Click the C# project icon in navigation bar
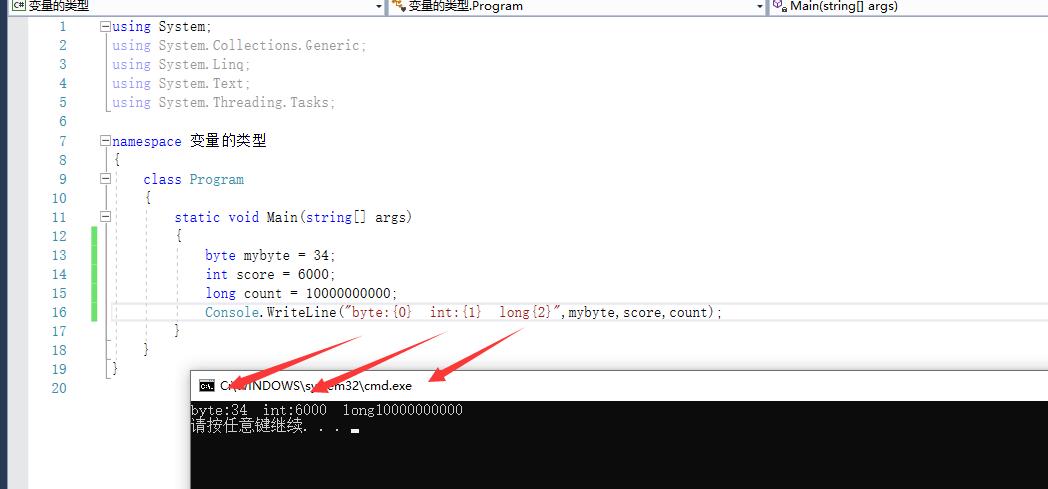Image resolution: width=1048 pixels, height=489 pixels. click(18, 6)
